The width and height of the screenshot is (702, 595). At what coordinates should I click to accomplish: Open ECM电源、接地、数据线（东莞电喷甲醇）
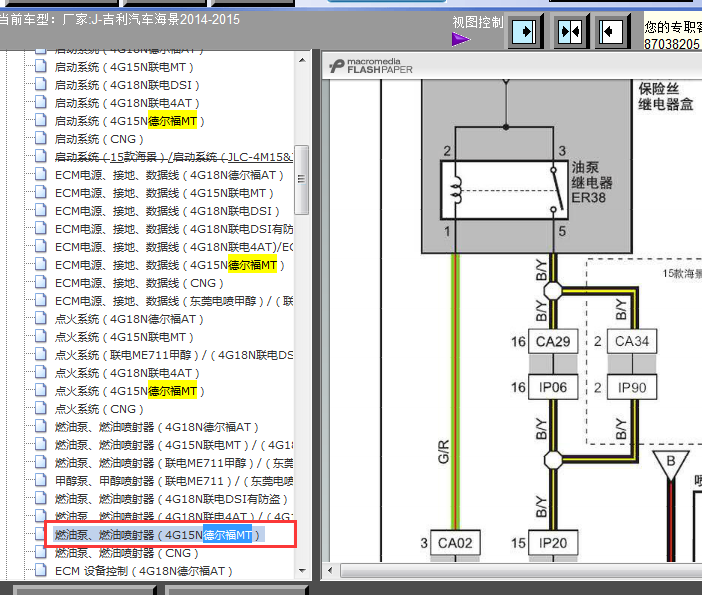tap(173, 301)
